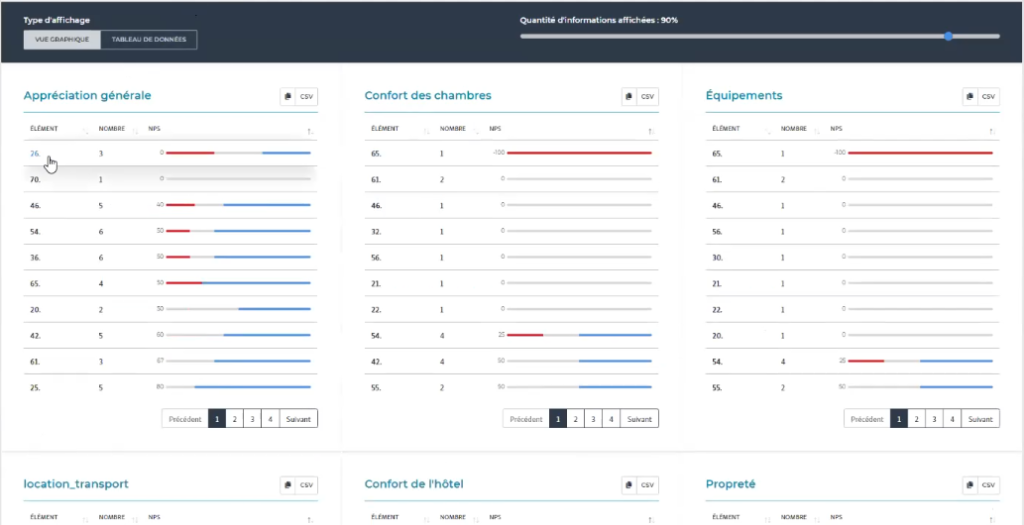Click copy icon in location_transport panel

click(287, 485)
